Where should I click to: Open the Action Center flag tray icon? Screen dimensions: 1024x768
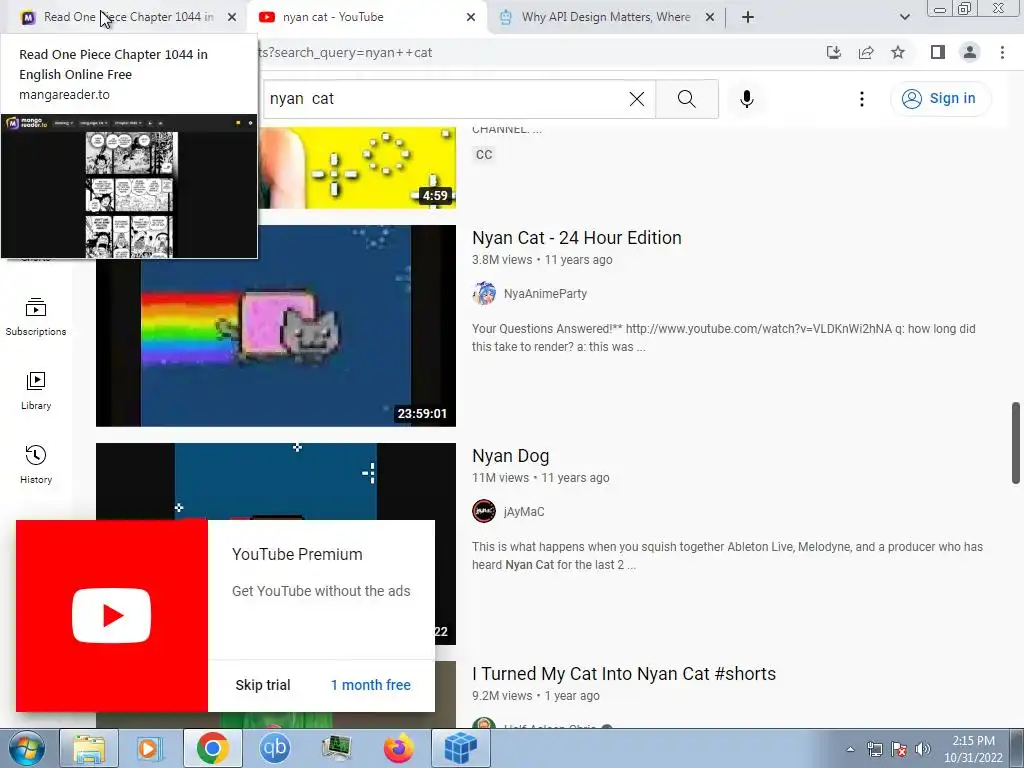pyautogui.click(x=899, y=749)
